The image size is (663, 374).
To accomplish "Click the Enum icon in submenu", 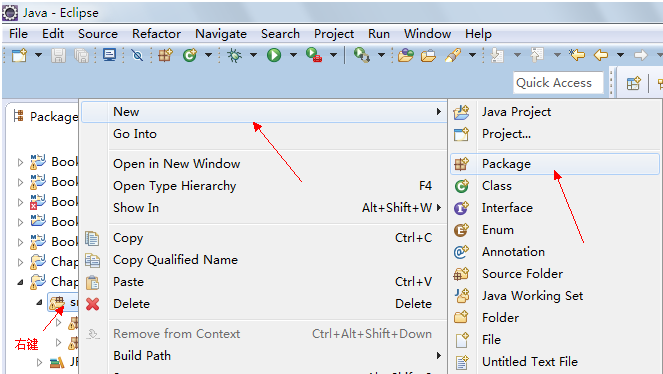I will click(x=461, y=229).
